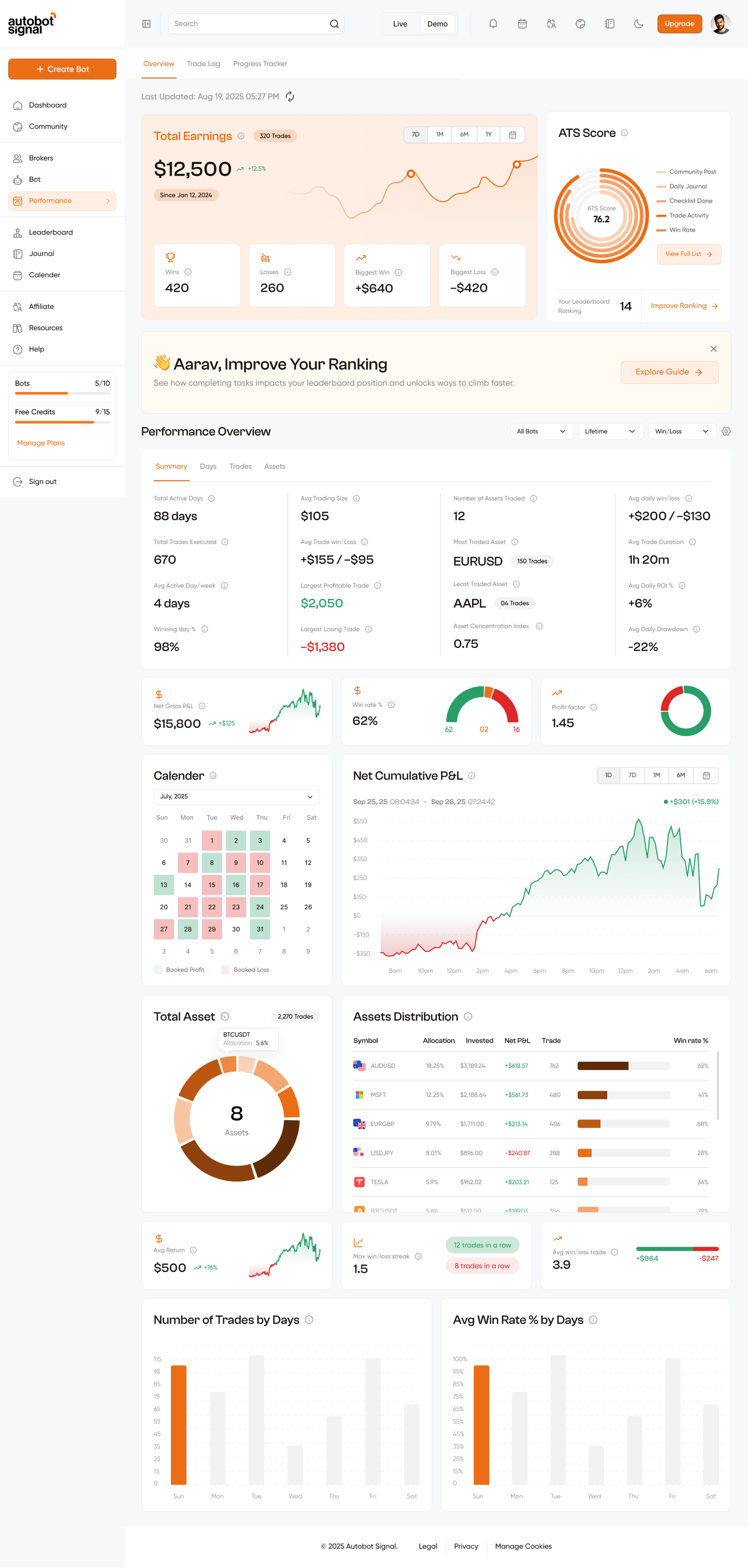Select 6M range in Net Cumulative P&L
The height and width of the screenshot is (1568, 748).
point(681,775)
